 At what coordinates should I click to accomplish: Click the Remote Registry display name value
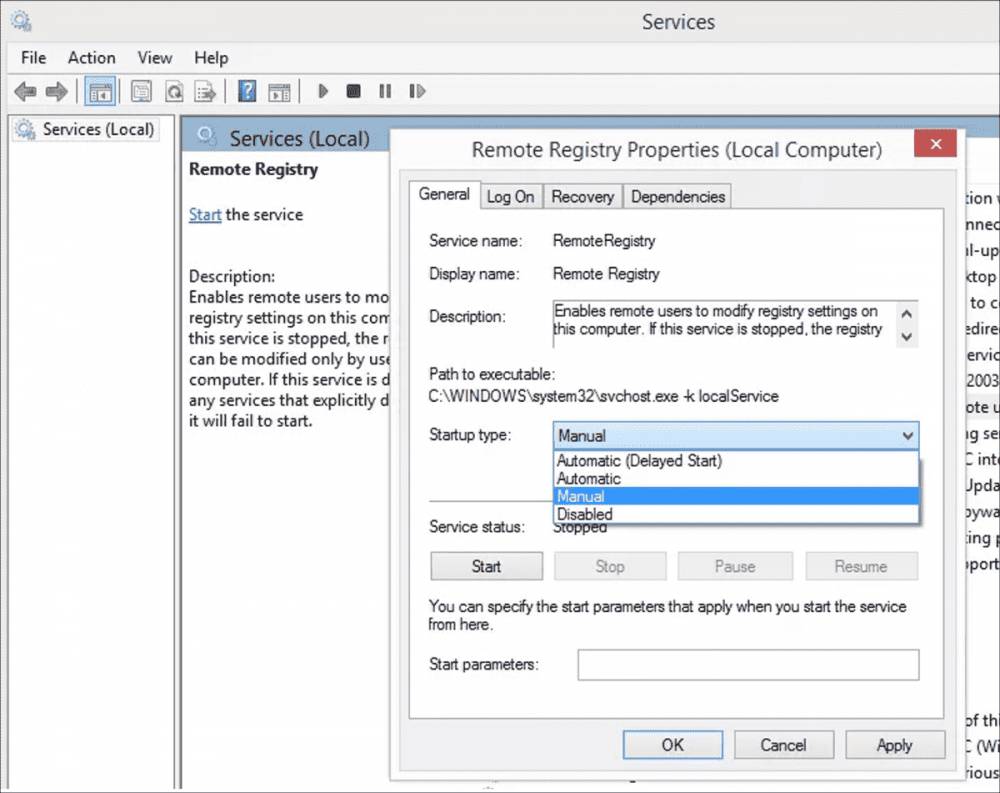[x=606, y=274]
